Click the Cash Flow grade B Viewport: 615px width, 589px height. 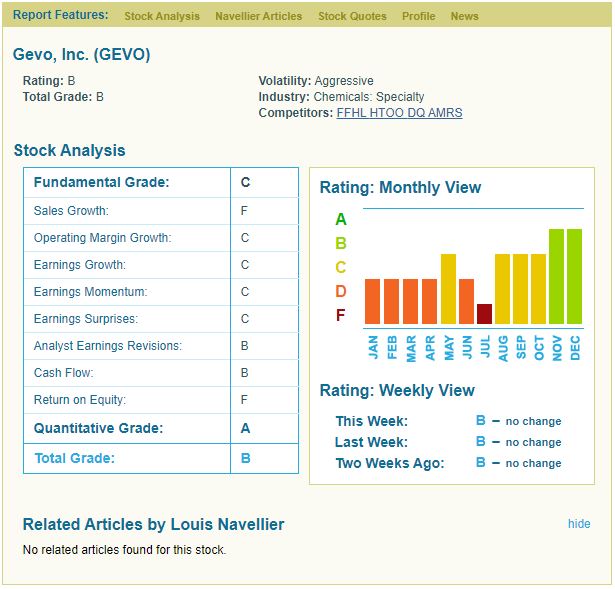coord(244,373)
